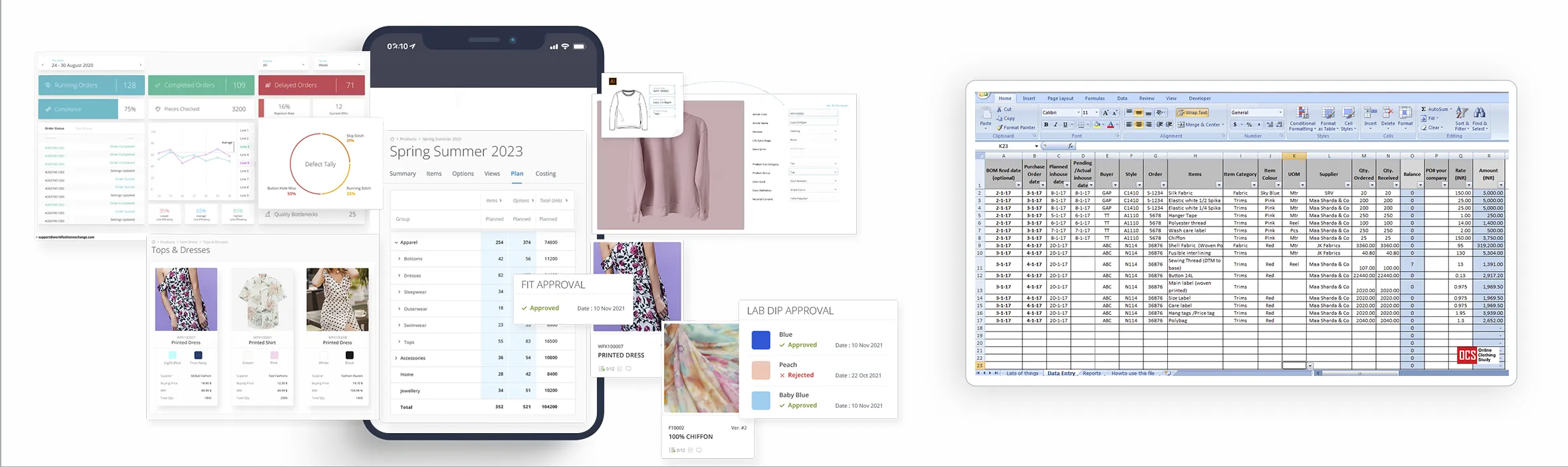Click the Format Painter brush icon
Image resolution: width=1568 pixels, height=467 pixels.
1000,128
